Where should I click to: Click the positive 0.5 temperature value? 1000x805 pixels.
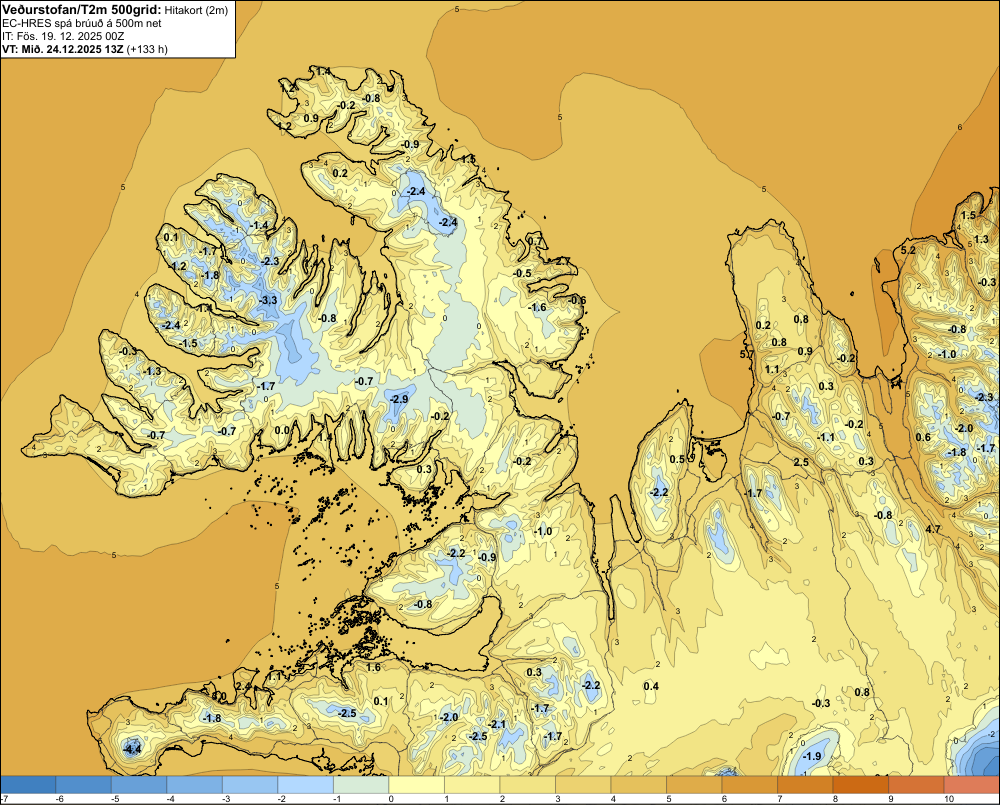677,459
